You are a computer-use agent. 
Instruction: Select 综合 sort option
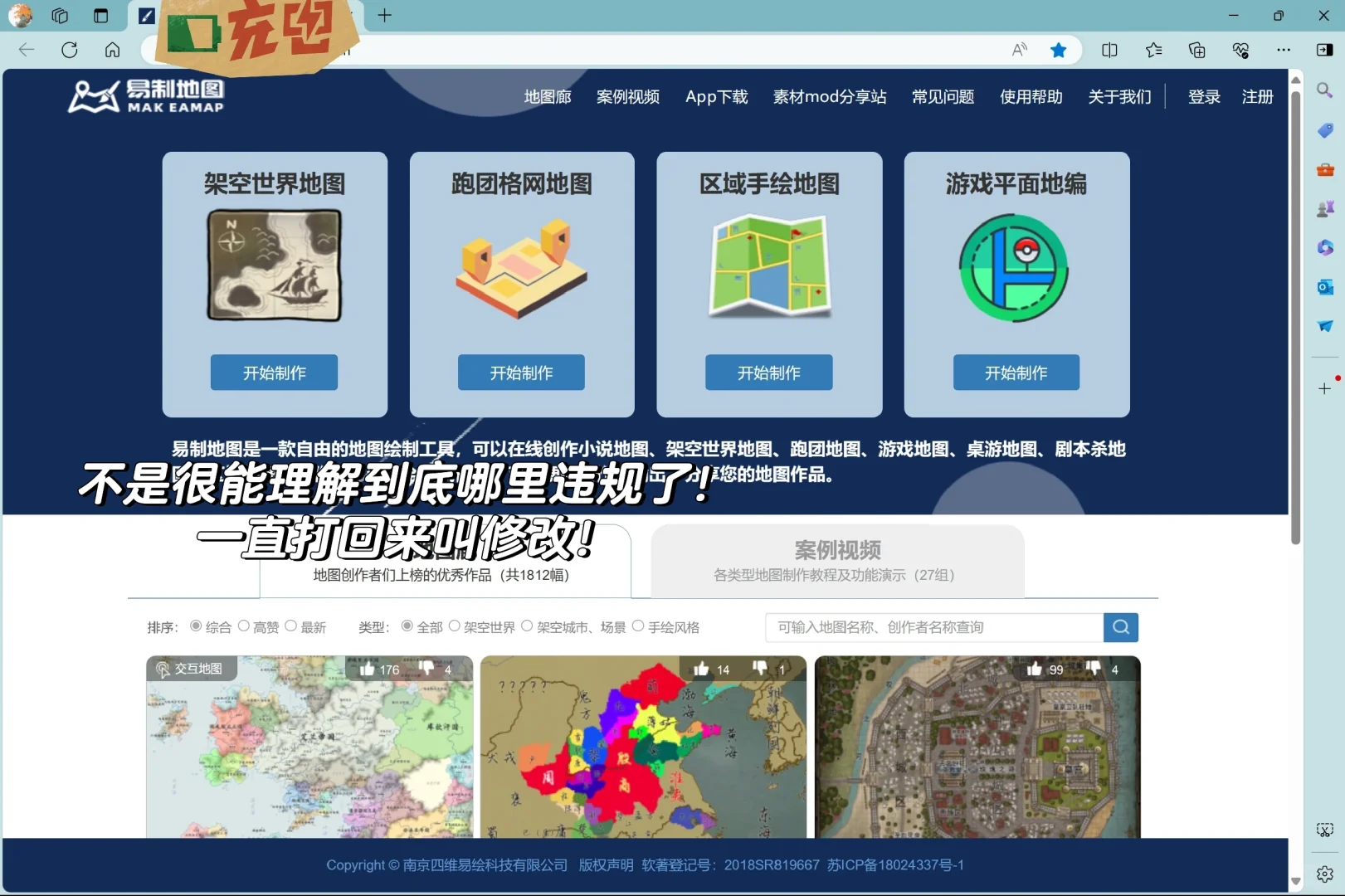click(x=196, y=626)
